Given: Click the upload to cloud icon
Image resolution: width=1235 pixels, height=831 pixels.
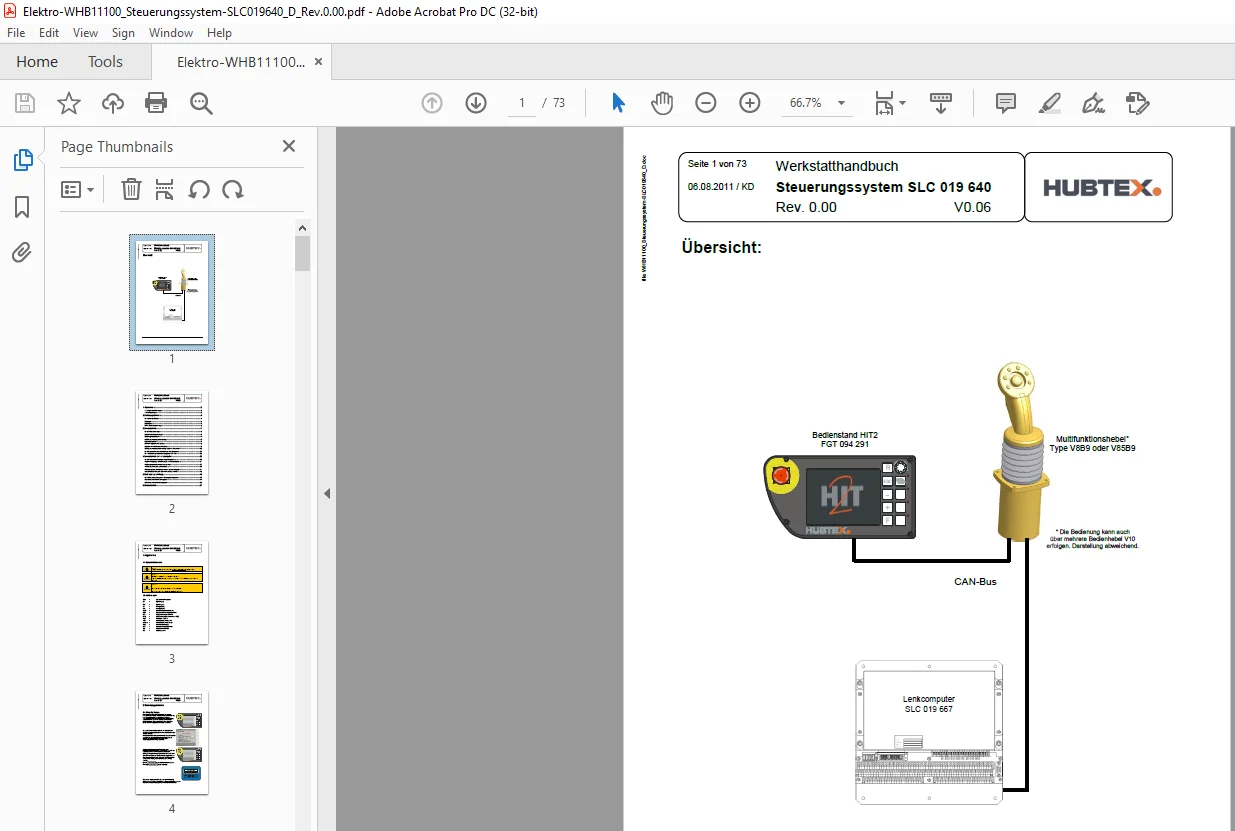Looking at the screenshot, I should click(x=113, y=103).
